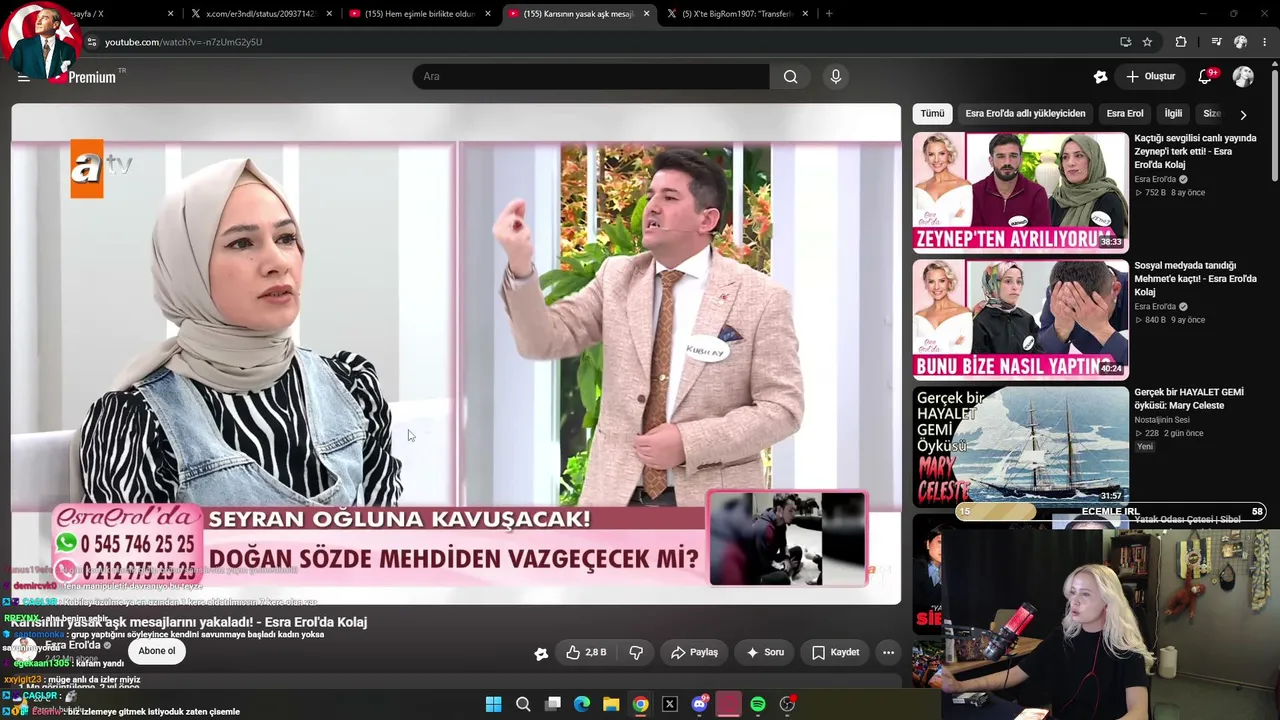Click the install/cast icon in address bar

[1125, 42]
